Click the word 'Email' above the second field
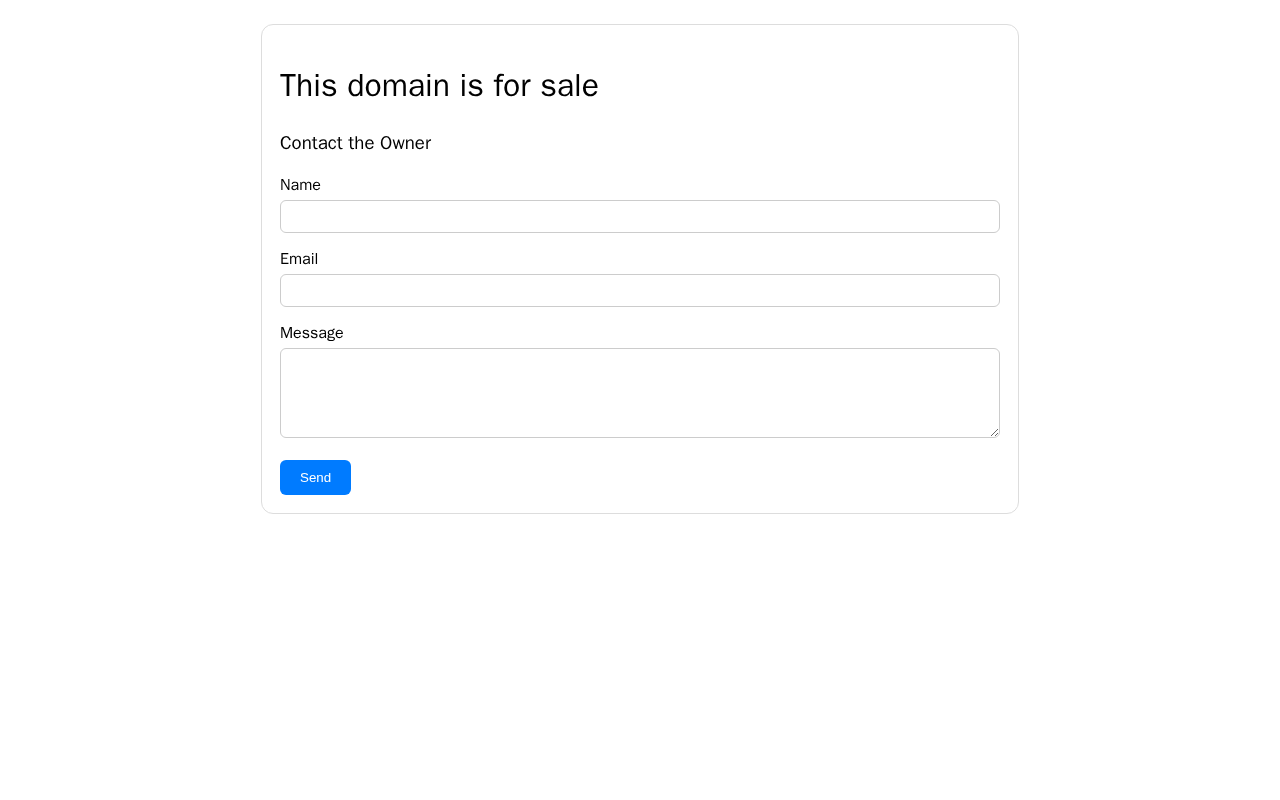Image resolution: width=1280 pixels, height=800 pixels. (x=299, y=259)
